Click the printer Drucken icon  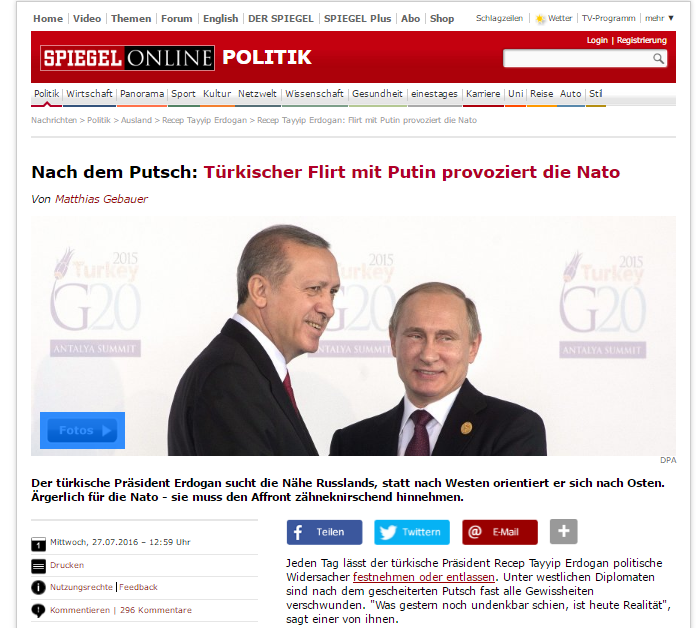coord(39,566)
